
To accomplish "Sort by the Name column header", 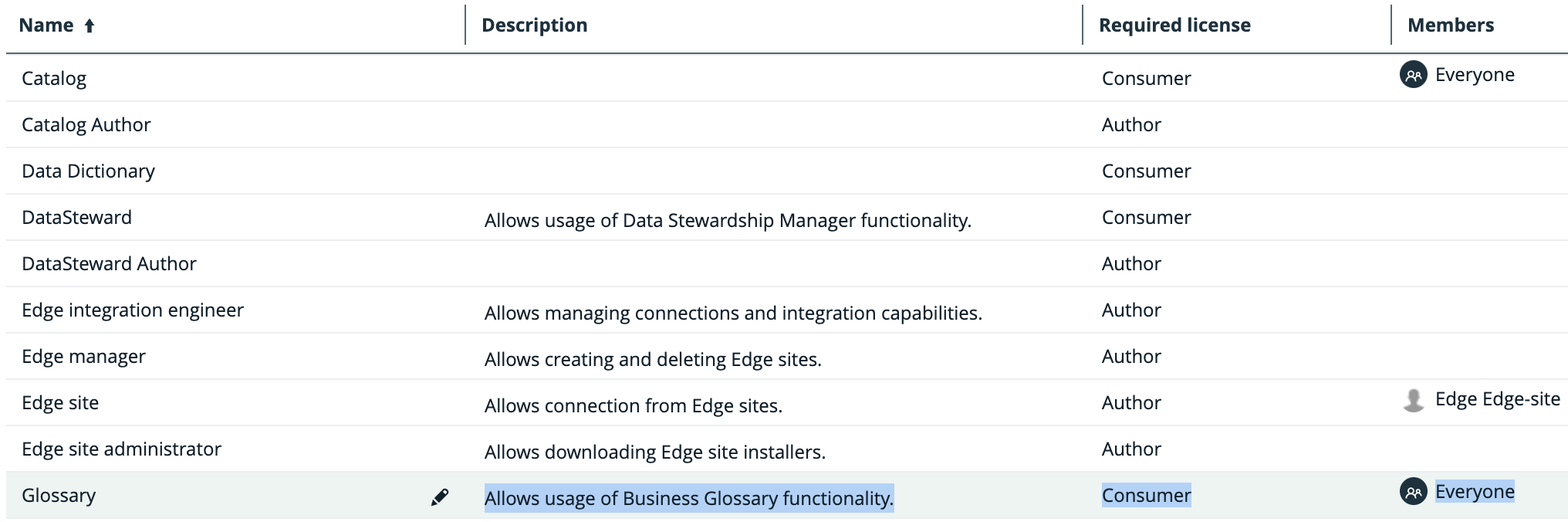I will 46,25.
